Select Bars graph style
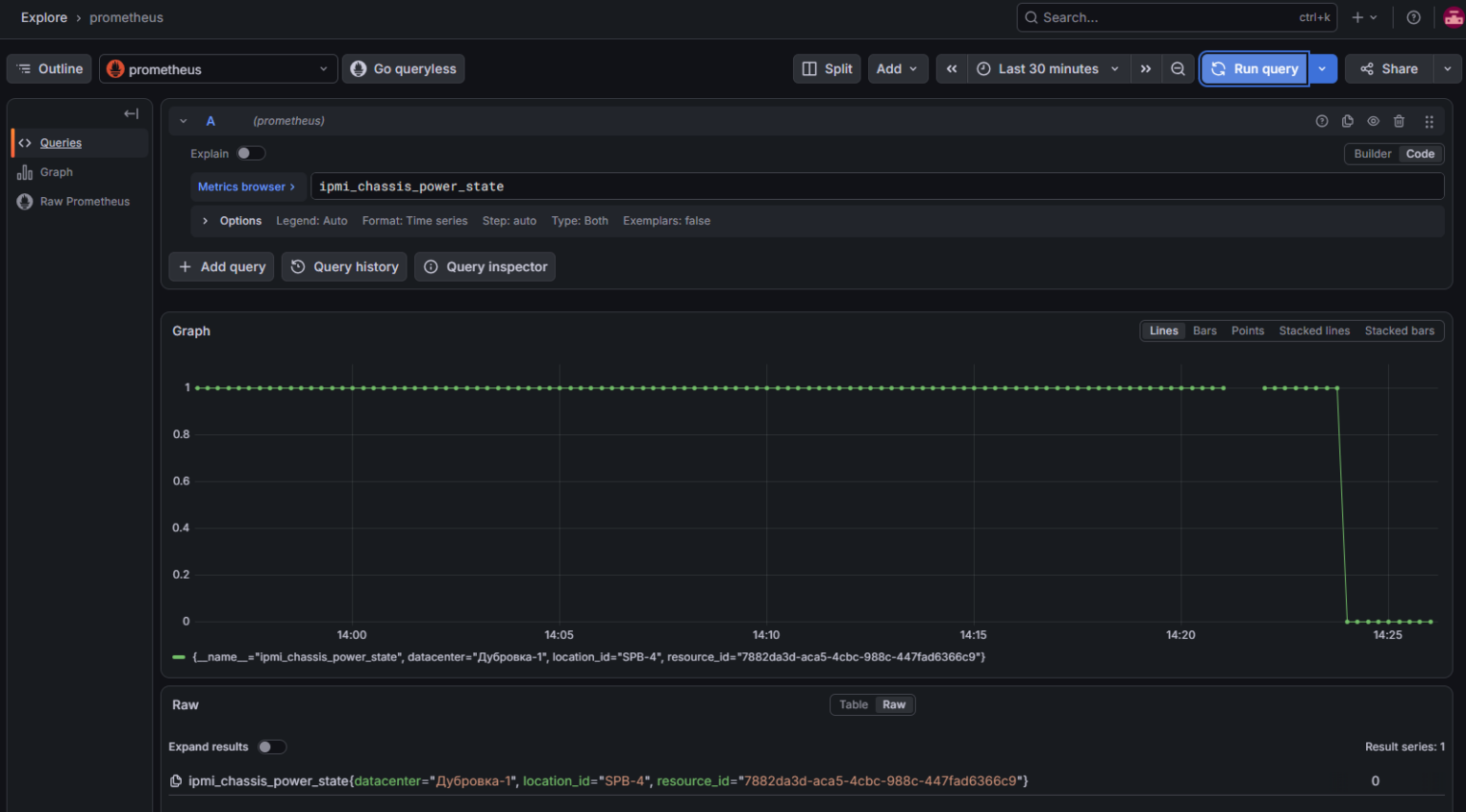The height and width of the screenshot is (812, 1466). click(x=1205, y=331)
